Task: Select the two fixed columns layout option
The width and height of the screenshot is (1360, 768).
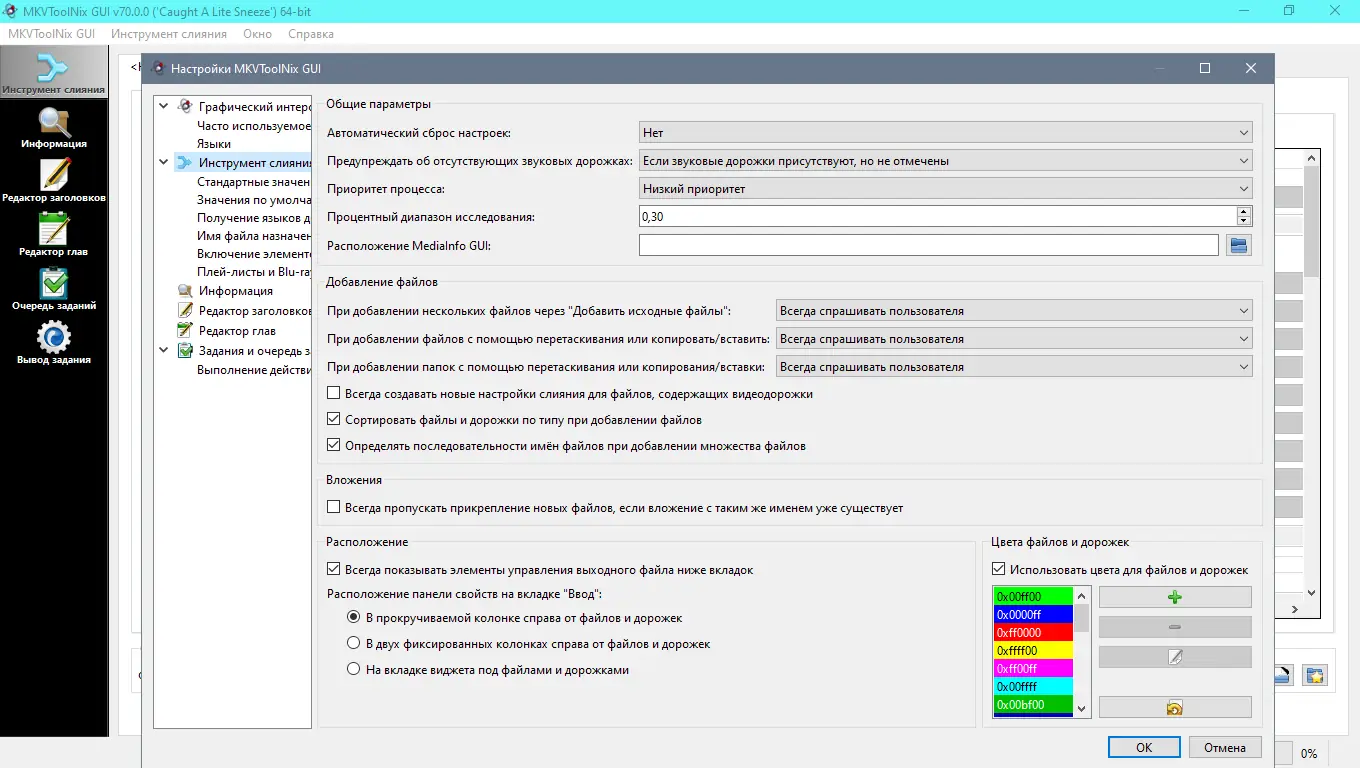Action: tap(353, 644)
